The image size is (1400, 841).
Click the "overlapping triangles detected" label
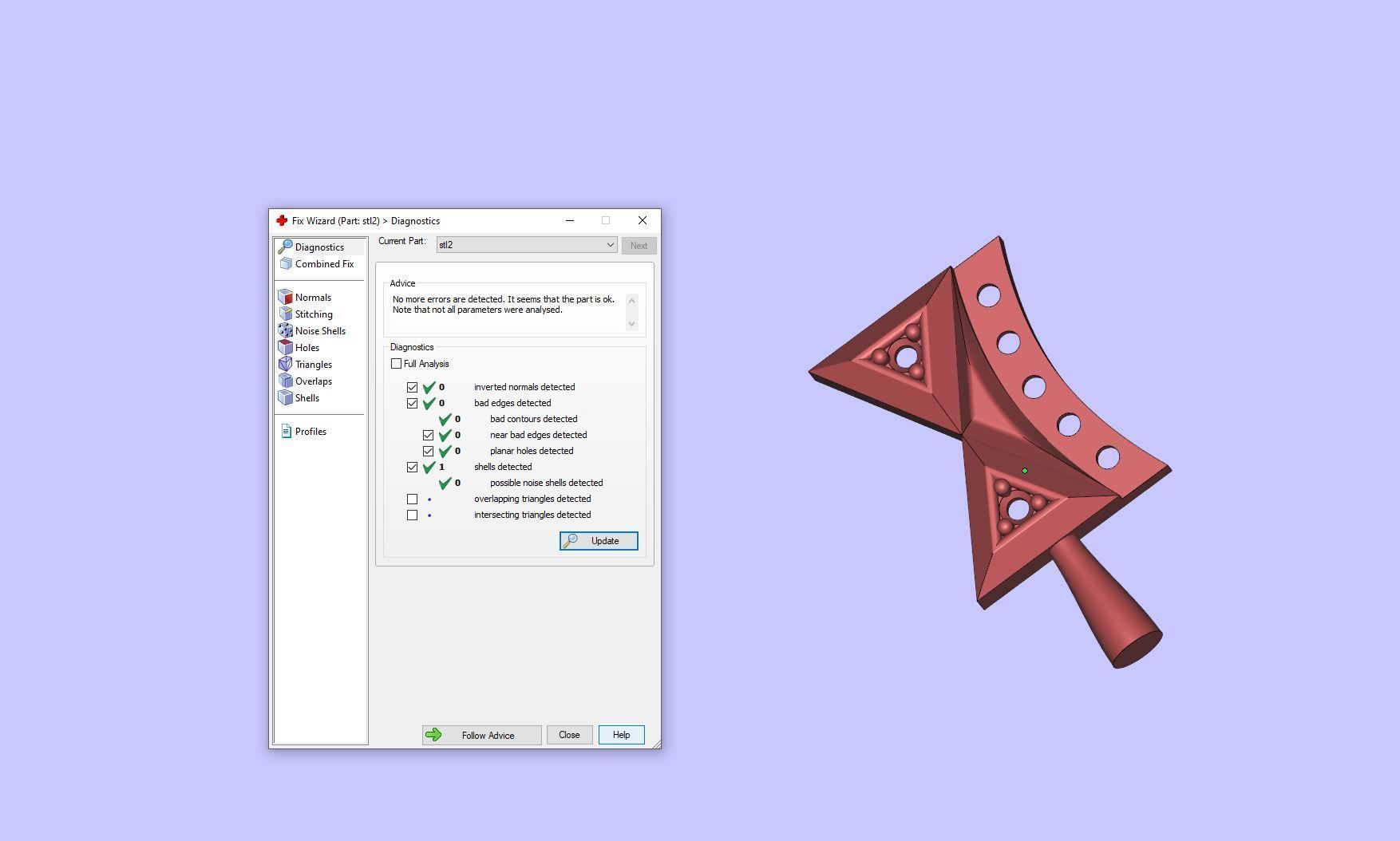tap(532, 499)
